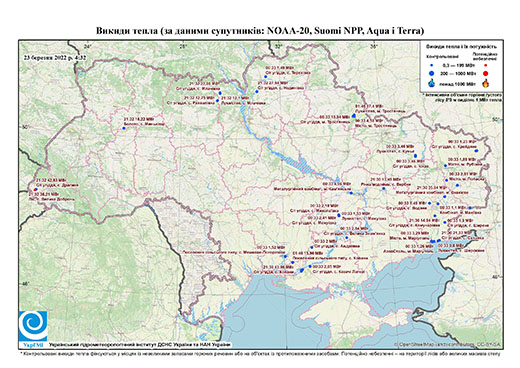520x368 pixels.
Task: Click the 200 — 1000 MW legend label
Action: click(459, 73)
